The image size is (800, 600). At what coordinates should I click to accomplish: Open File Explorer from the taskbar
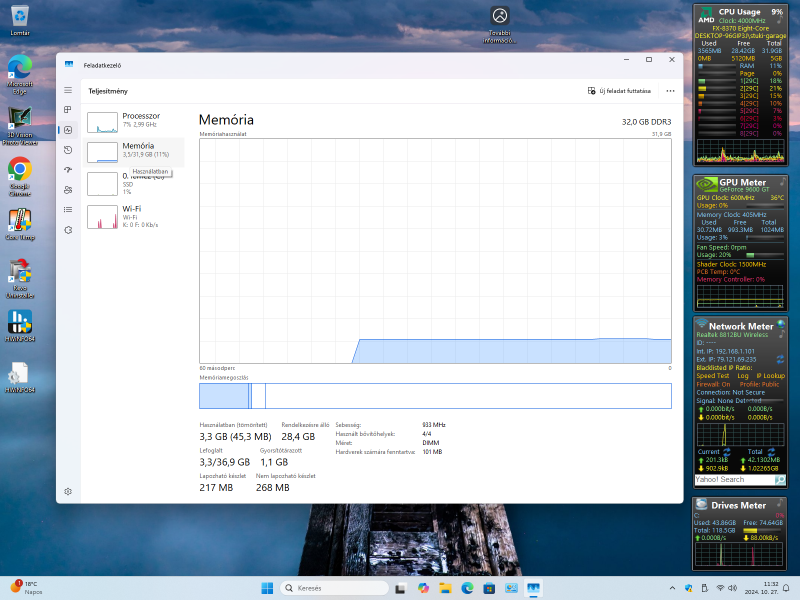tap(445, 588)
